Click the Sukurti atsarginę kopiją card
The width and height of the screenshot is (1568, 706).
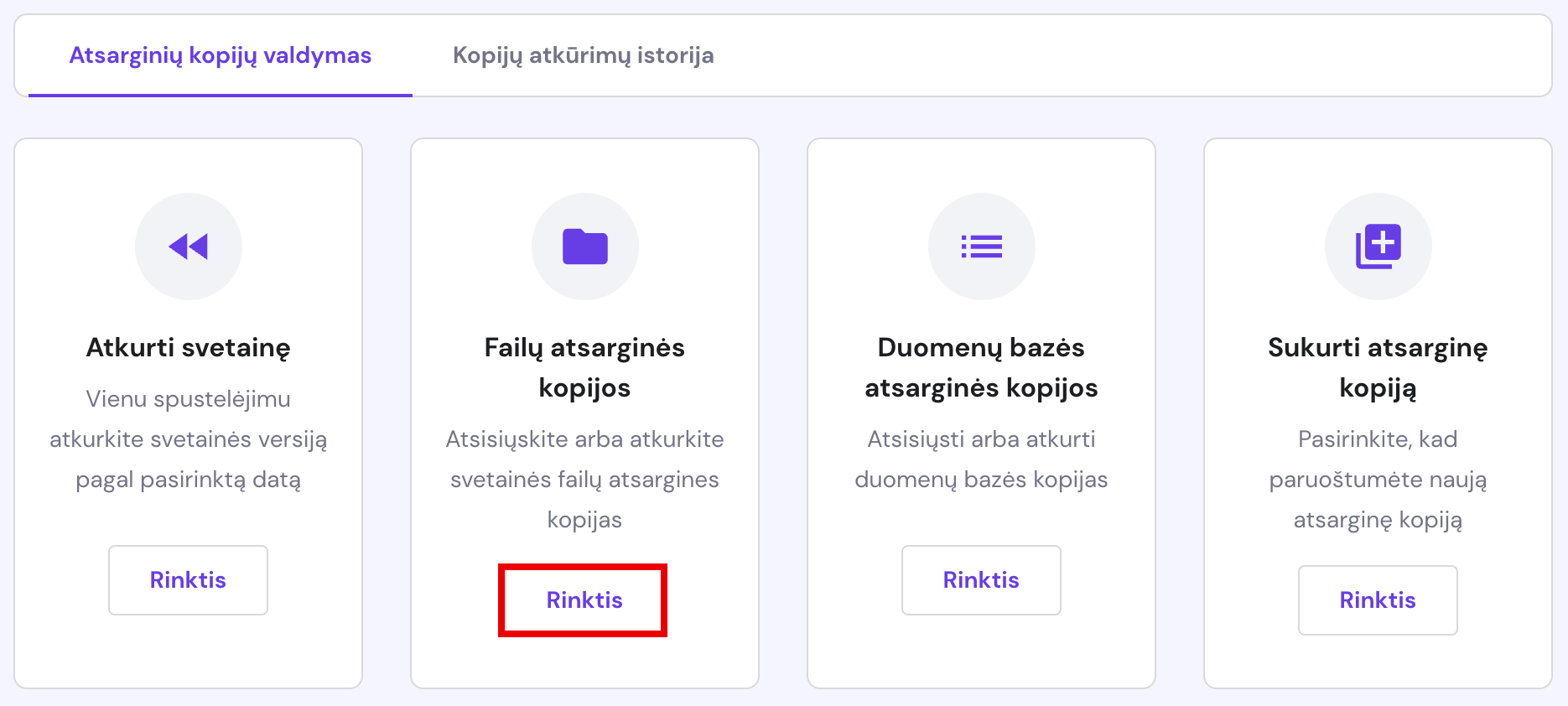[1378, 367]
